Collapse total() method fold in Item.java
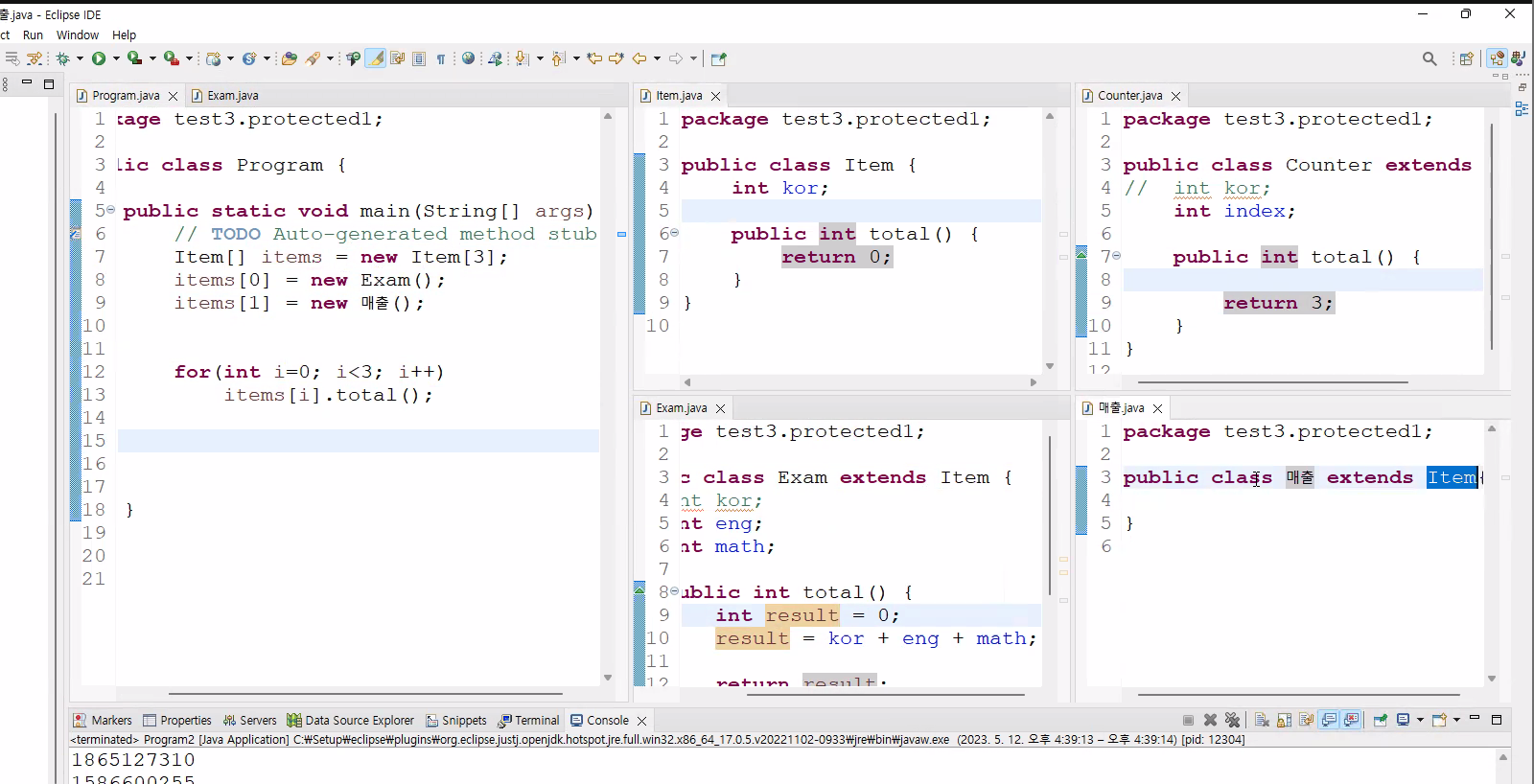Viewport: 1534px width, 784px height. (675, 233)
